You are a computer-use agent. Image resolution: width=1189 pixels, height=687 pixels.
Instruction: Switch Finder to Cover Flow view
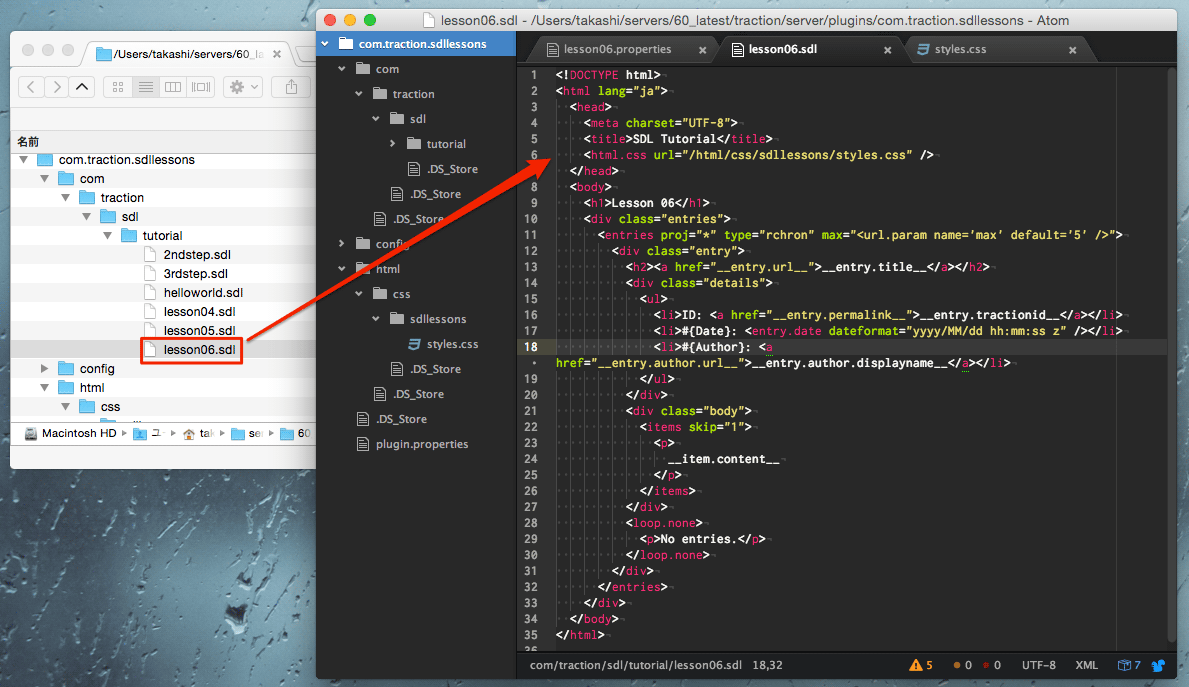[x=201, y=87]
